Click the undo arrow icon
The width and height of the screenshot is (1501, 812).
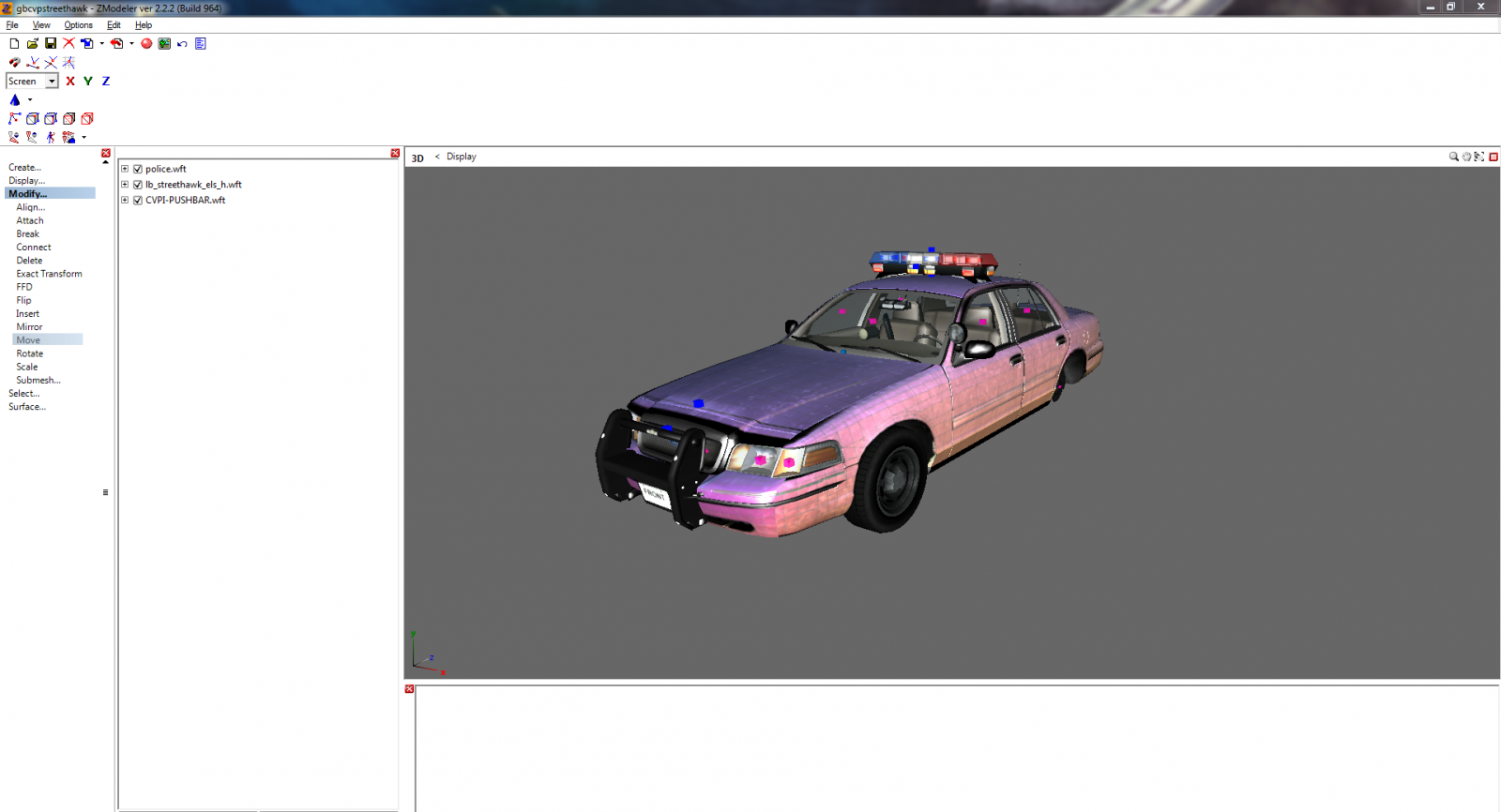click(182, 43)
